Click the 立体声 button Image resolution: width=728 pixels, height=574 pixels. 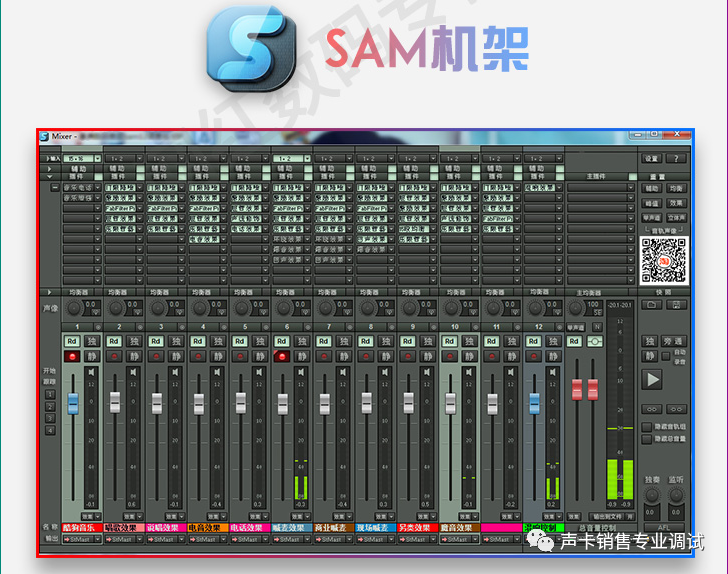click(x=676, y=217)
